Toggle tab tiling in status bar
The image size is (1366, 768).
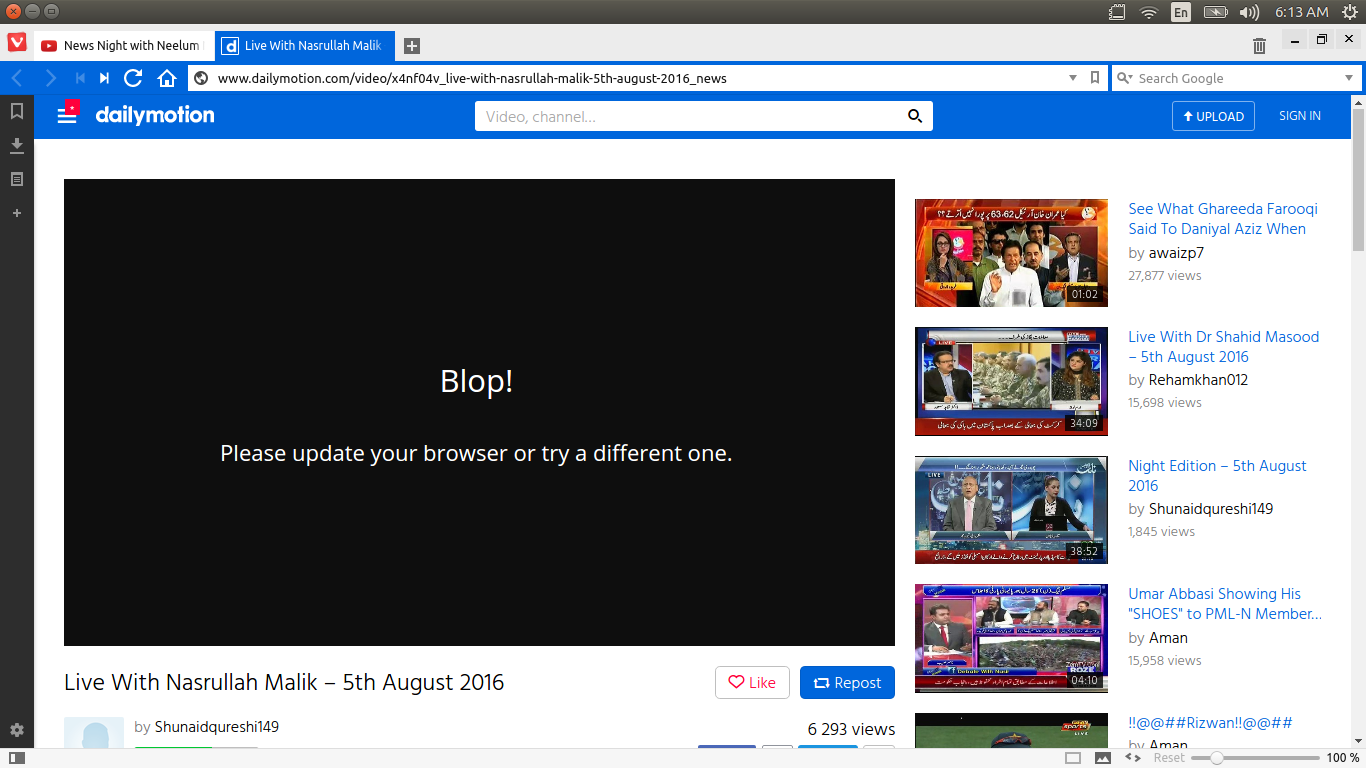(x=1073, y=758)
